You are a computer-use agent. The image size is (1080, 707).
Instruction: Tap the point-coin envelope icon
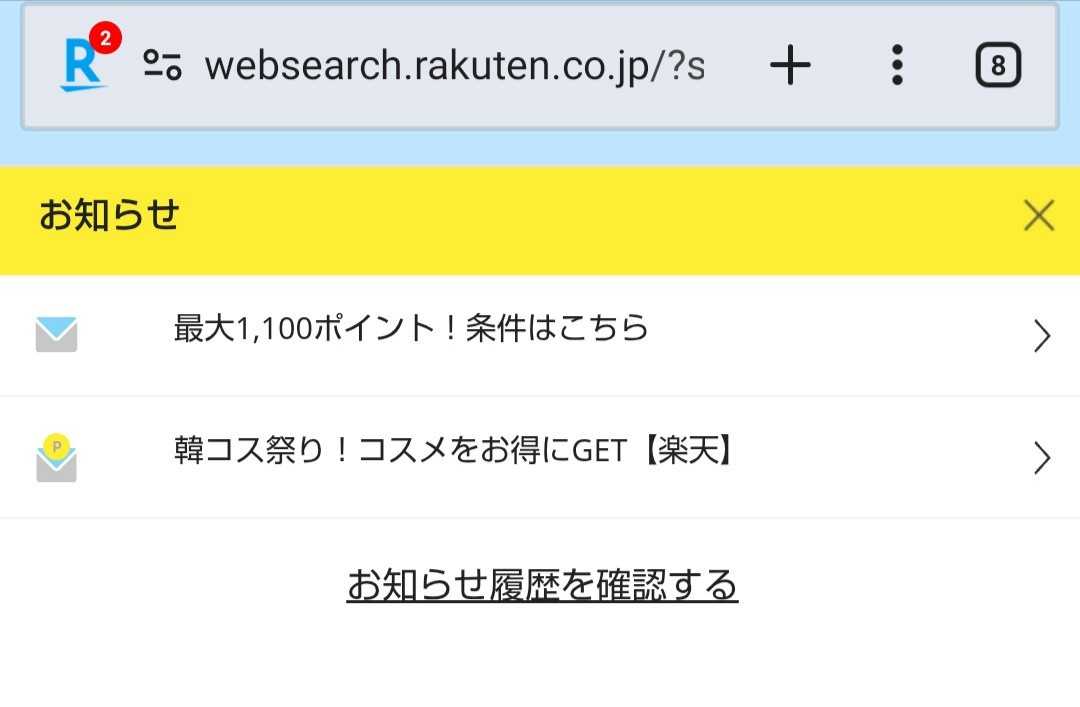point(56,457)
